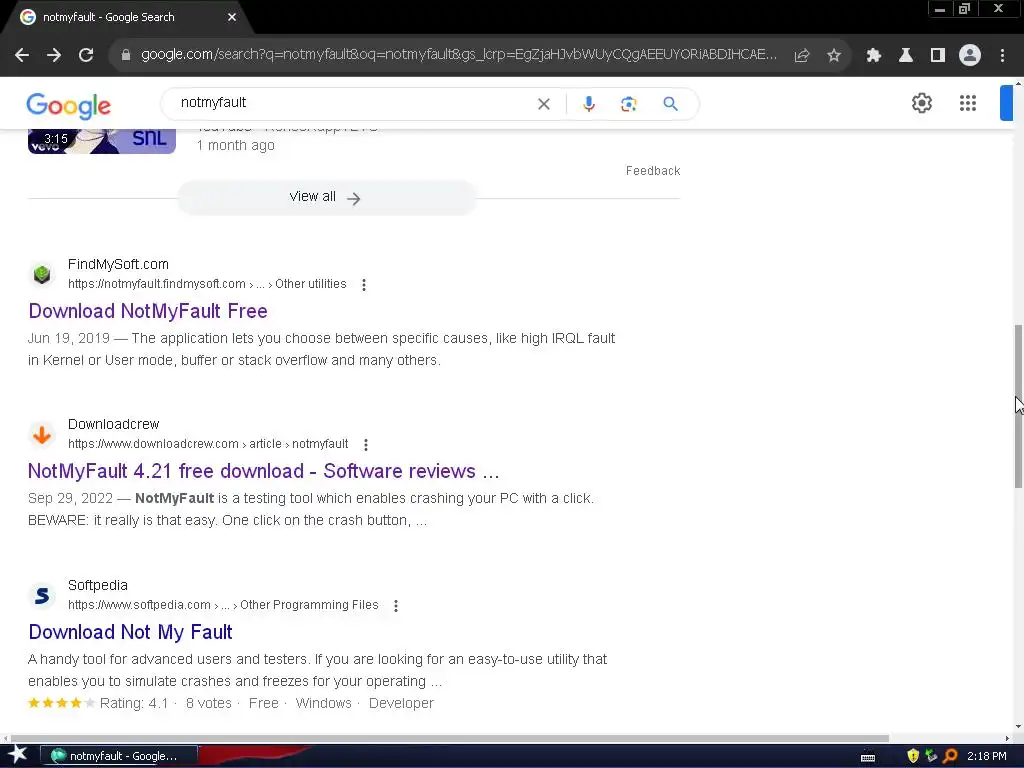Search by image with the Lens icon
Image resolution: width=1024 pixels, height=768 pixels.
click(629, 104)
